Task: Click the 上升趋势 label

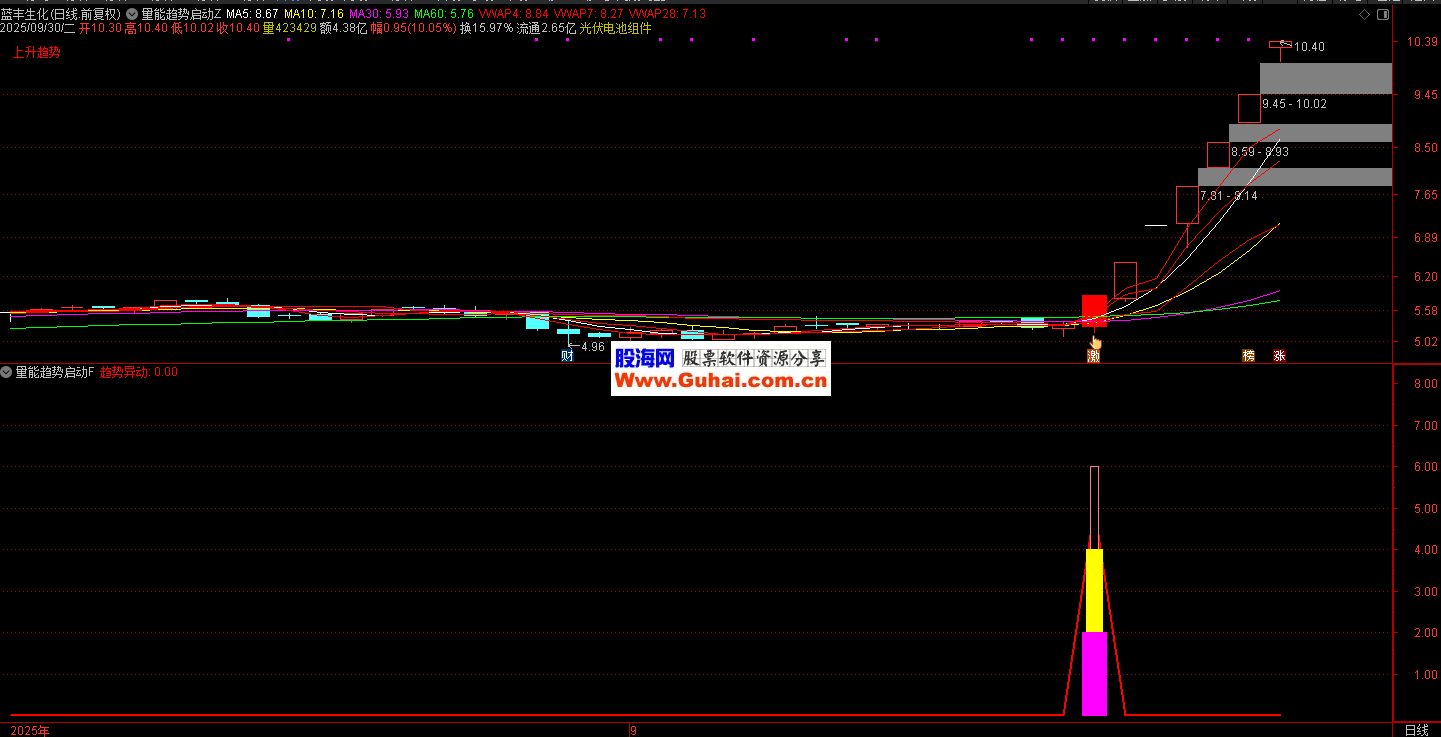Action: click(36, 52)
